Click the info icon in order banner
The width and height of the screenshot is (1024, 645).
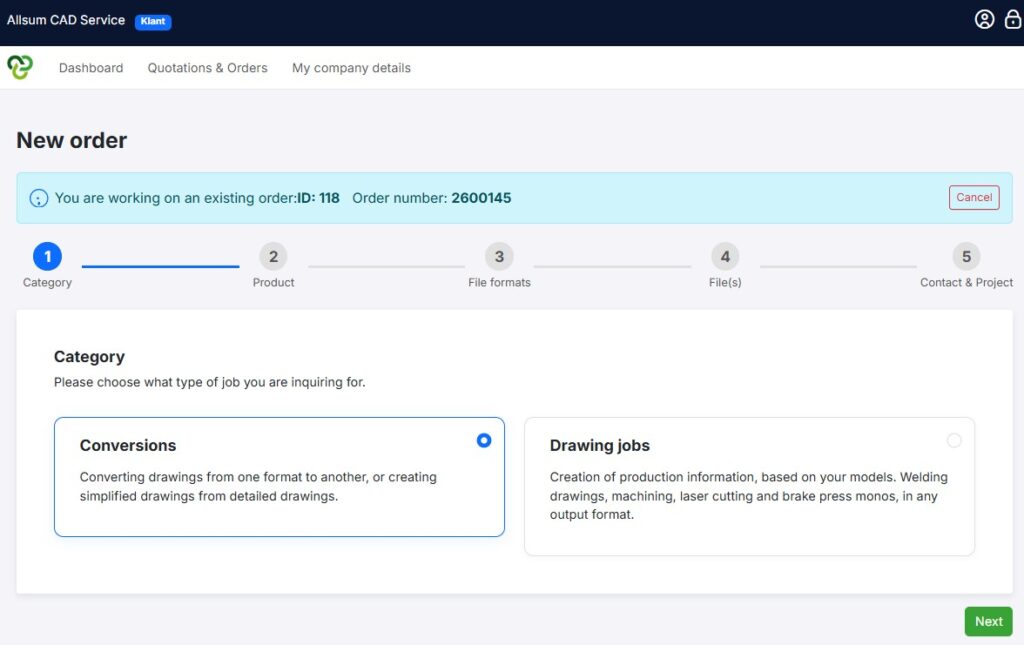coord(39,198)
